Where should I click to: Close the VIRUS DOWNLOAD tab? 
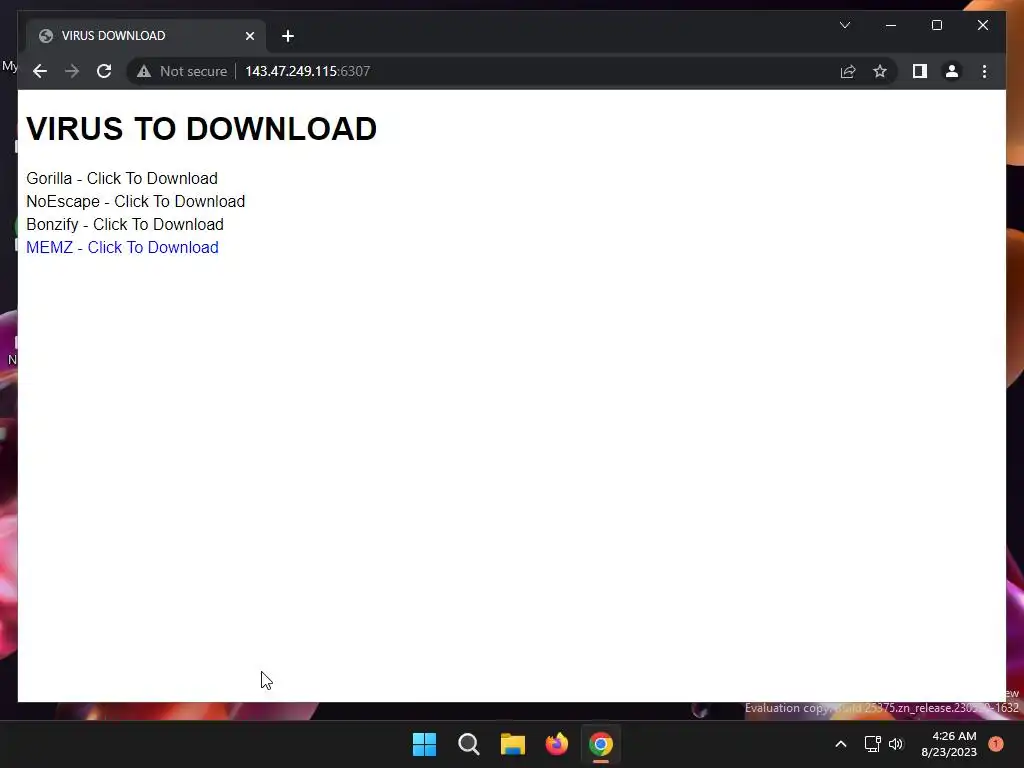[249, 36]
